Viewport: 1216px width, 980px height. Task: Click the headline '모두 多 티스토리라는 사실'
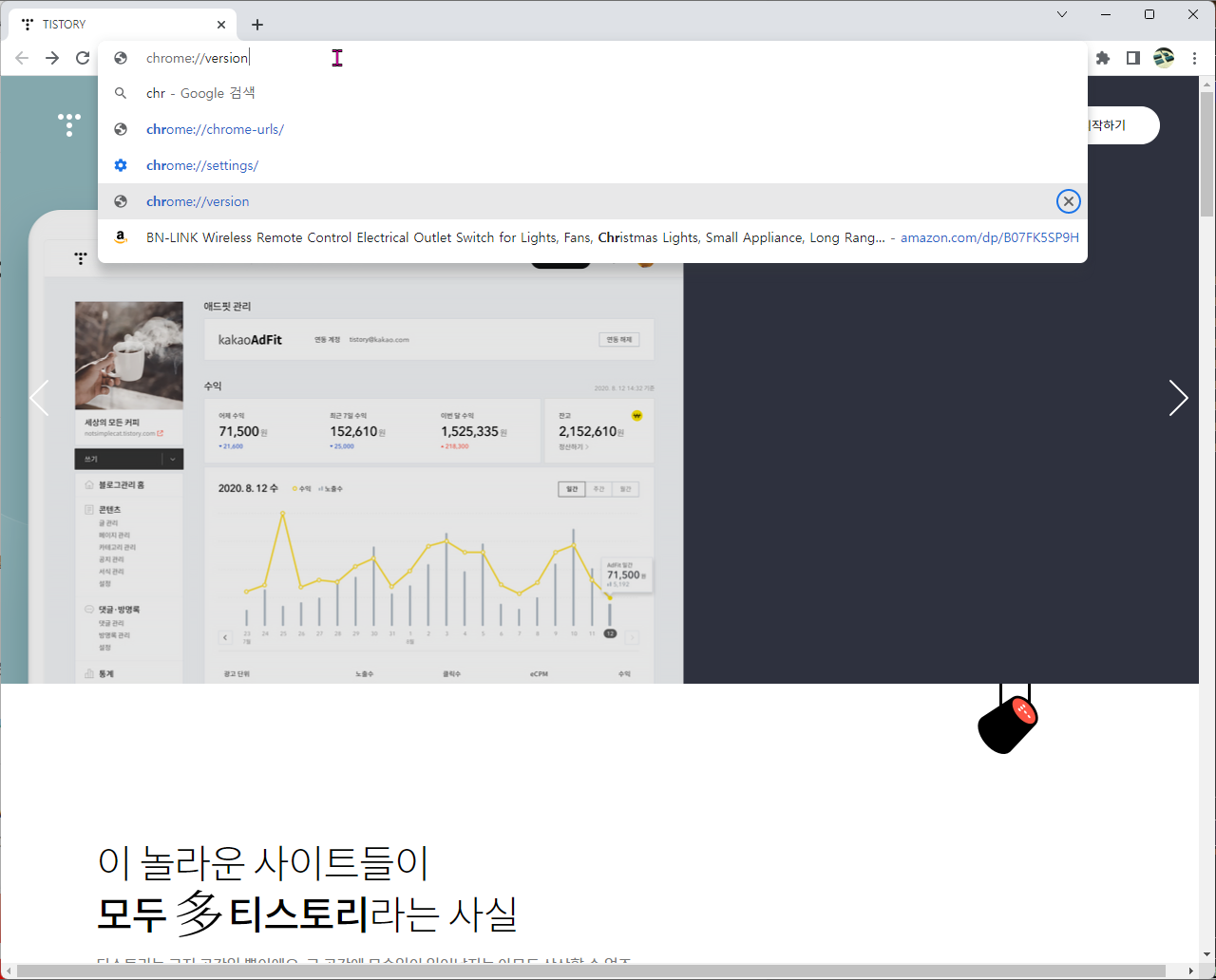tap(307, 913)
